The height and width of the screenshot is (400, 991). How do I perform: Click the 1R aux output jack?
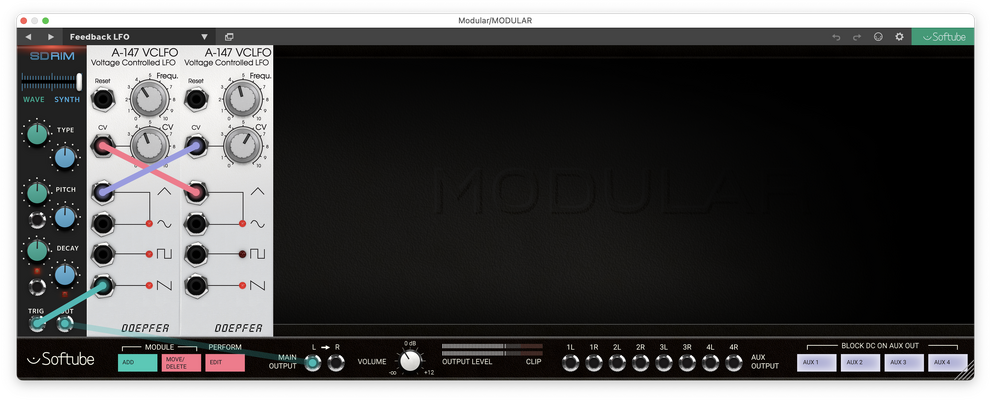594,363
